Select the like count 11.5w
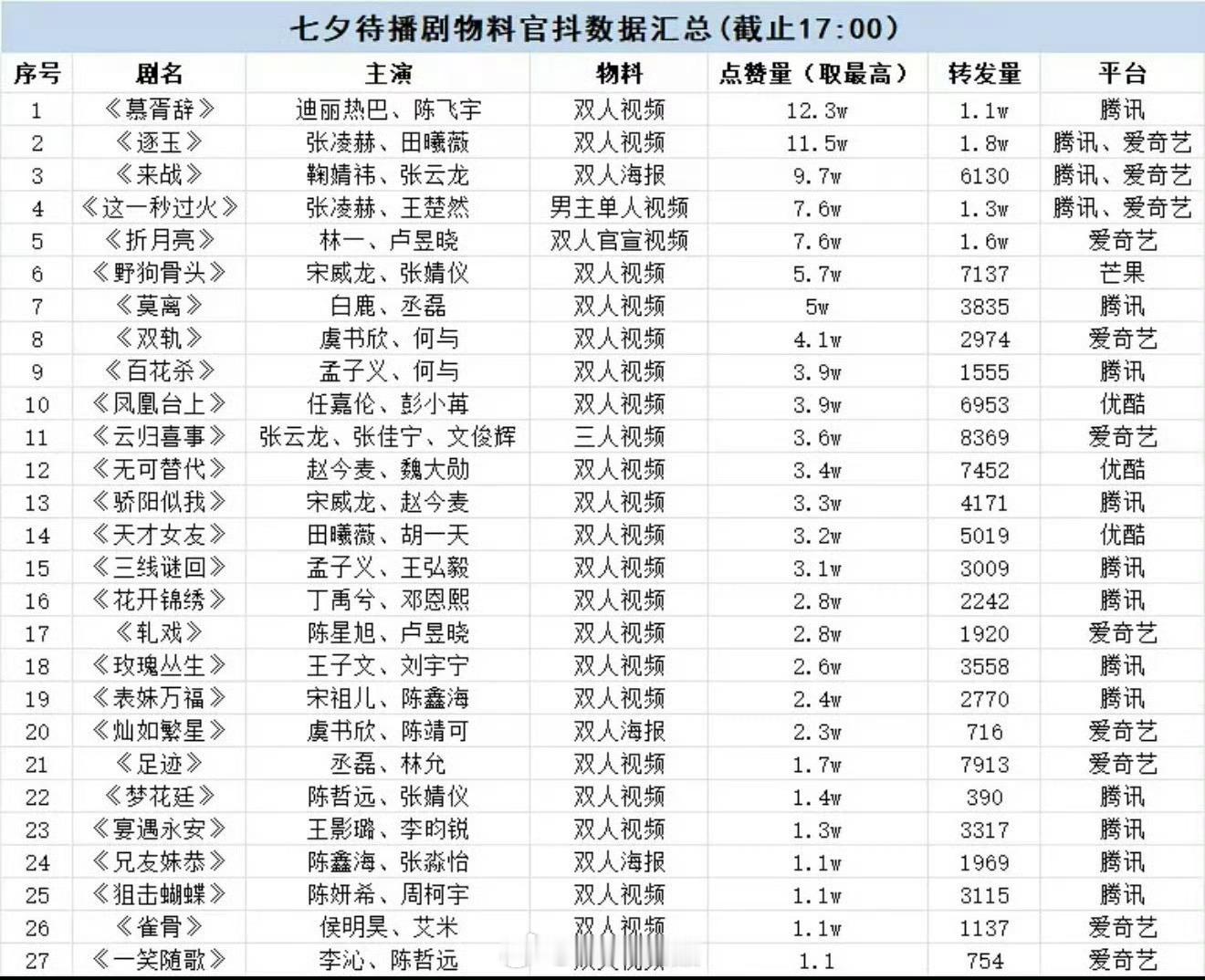 pyautogui.click(x=816, y=144)
